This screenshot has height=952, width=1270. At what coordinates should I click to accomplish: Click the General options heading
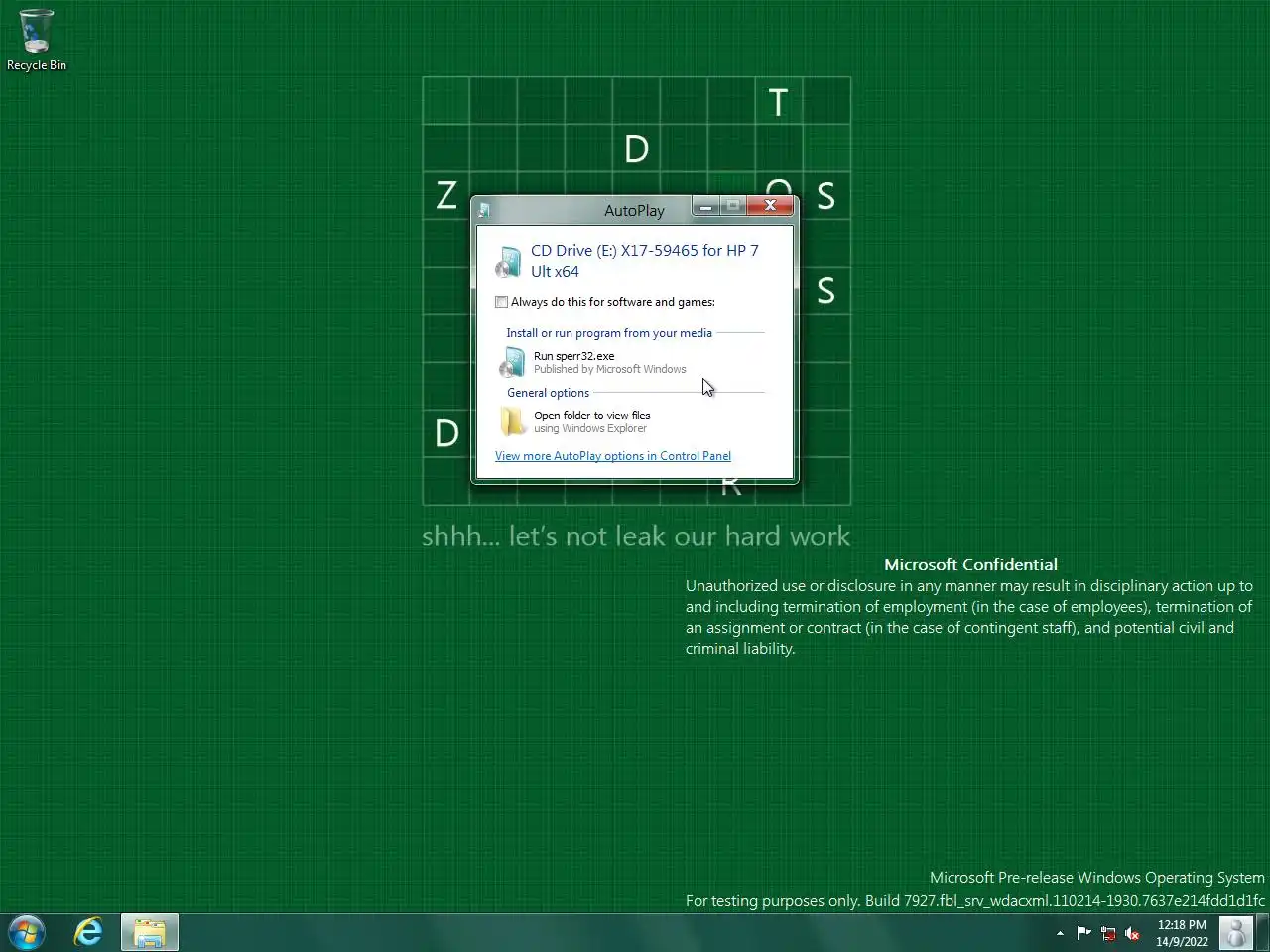549,393
